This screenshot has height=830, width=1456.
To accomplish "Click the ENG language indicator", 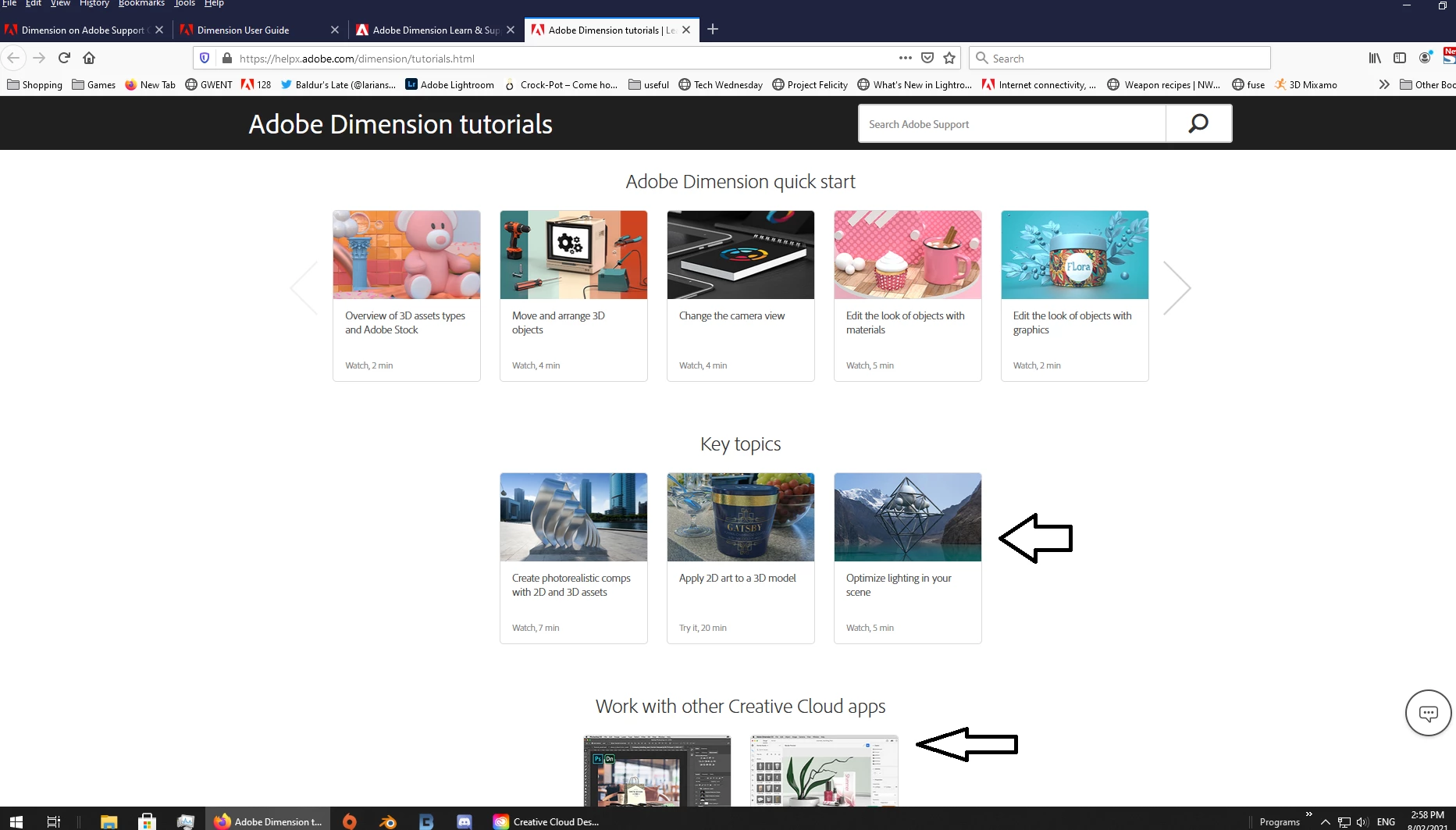I will 1386,821.
